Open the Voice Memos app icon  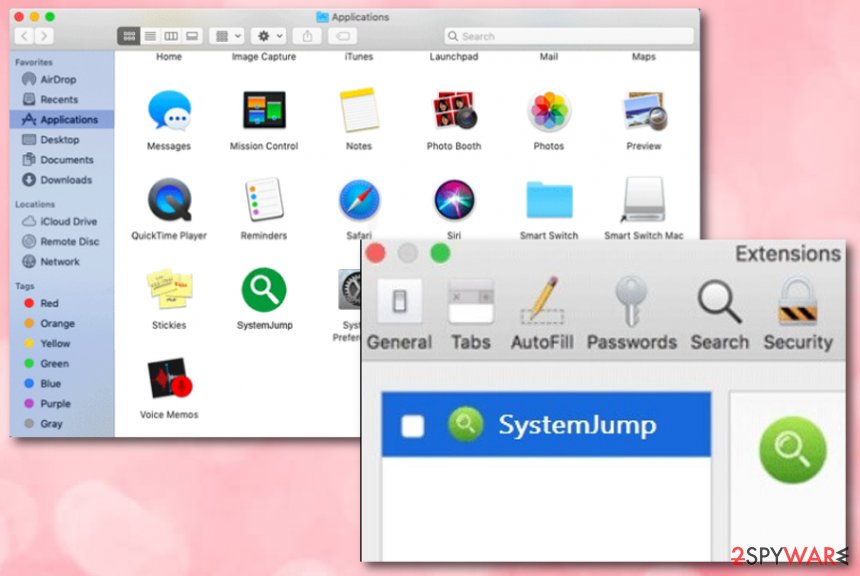pyautogui.click(x=169, y=379)
